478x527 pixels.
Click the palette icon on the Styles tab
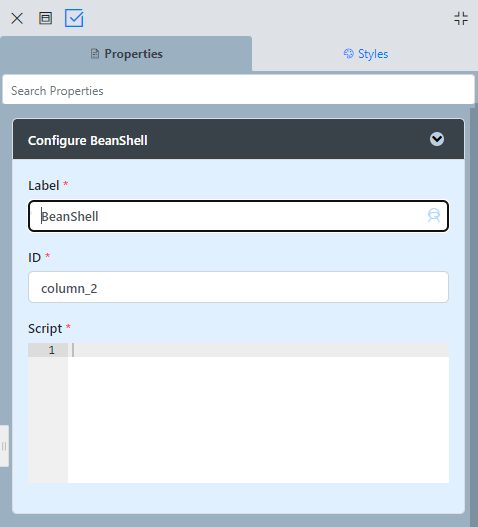coord(349,53)
